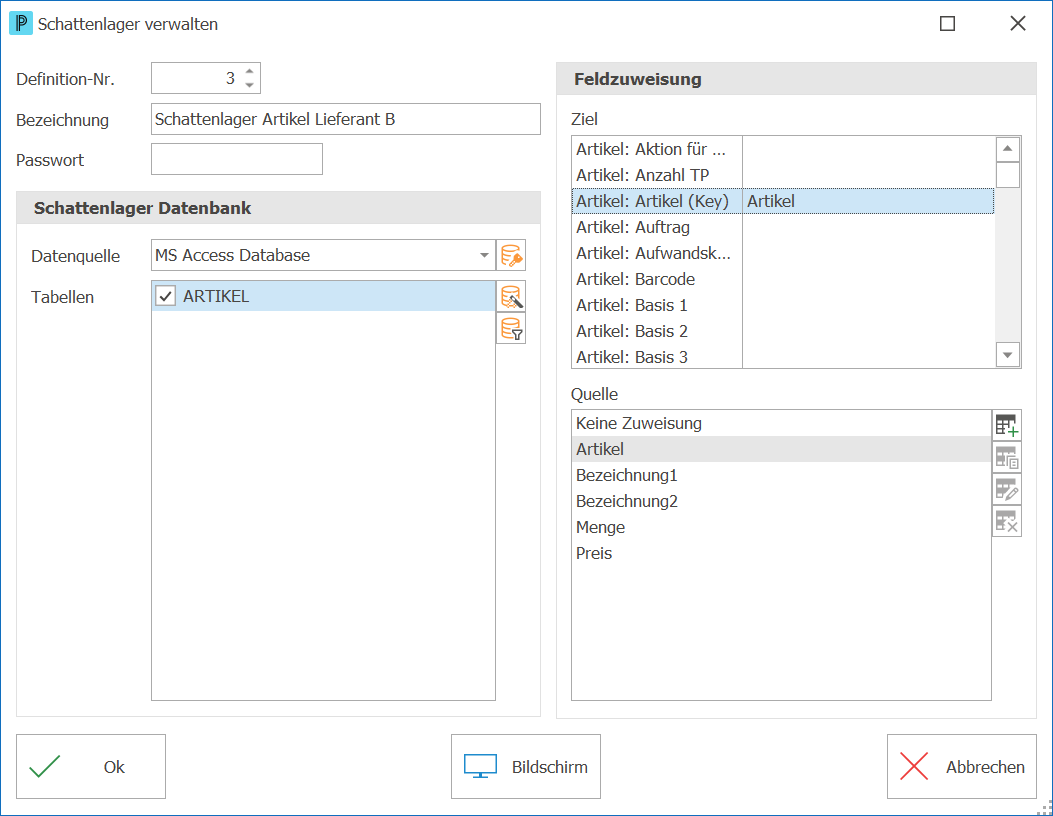This screenshot has height=816, width=1053.
Task: Toggle the ARTIKEL table checkbox
Action: [165, 296]
